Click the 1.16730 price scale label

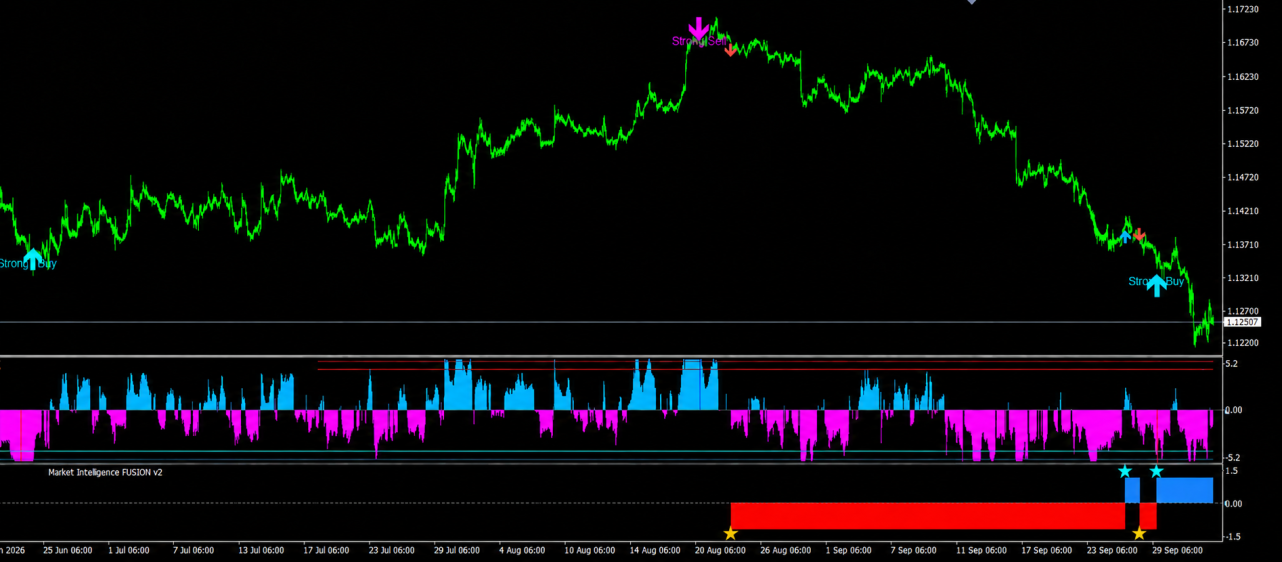pyautogui.click(x=1243, y=43)
